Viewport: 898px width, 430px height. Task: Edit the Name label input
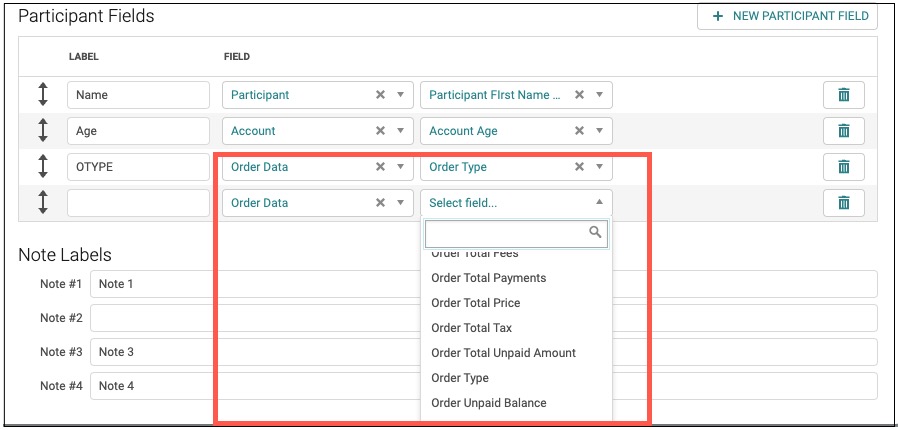tap(138, 95)
